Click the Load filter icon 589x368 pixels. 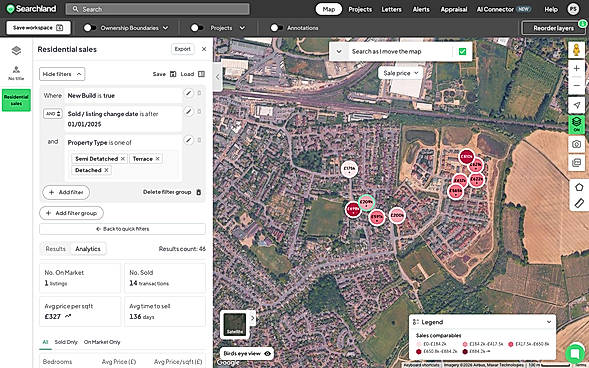coord(201,74)
